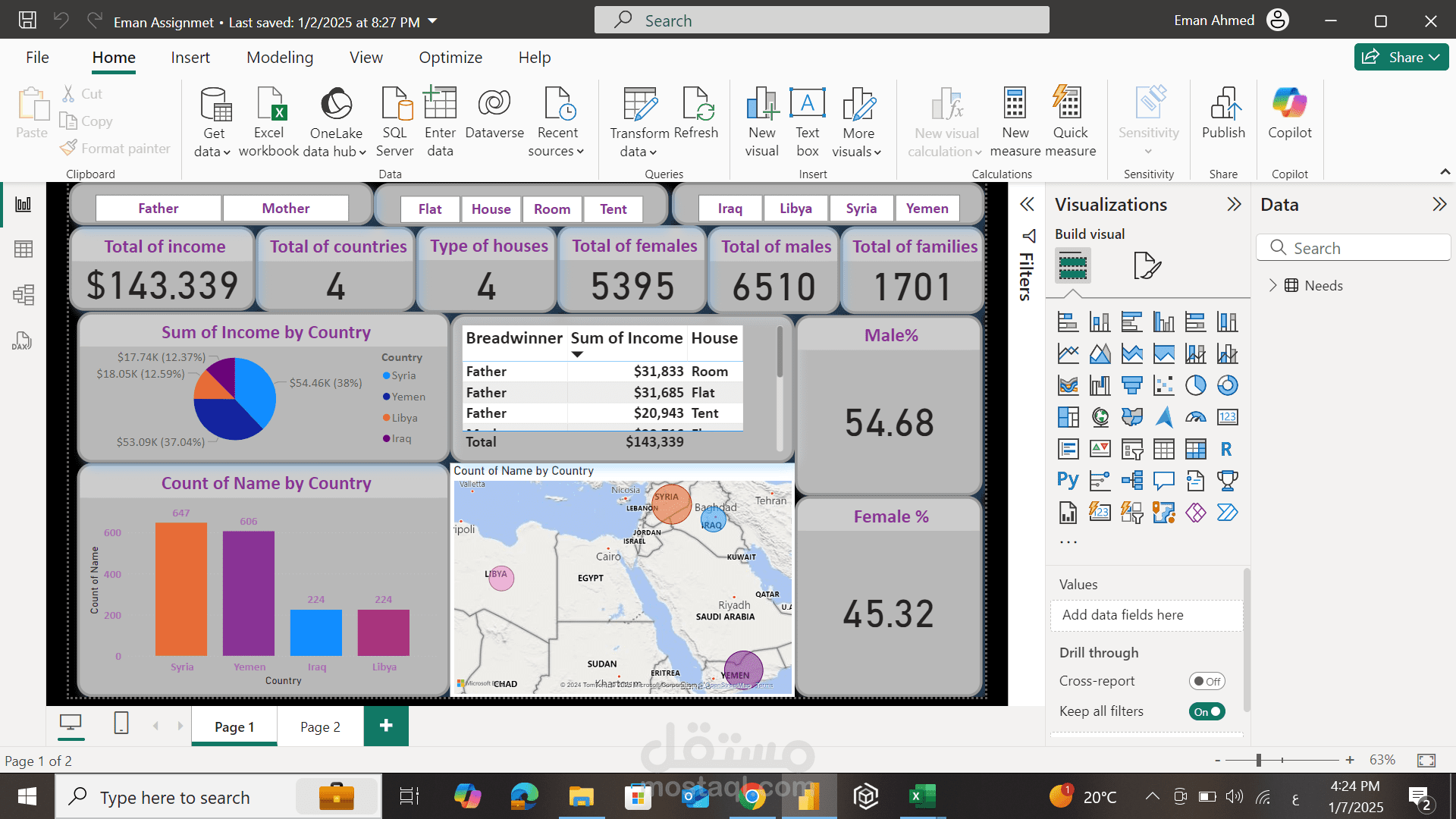Toggle the Flat house type slicer
Image resolution: width=1456 pixels, height=819 pixels.
point(429,209)
